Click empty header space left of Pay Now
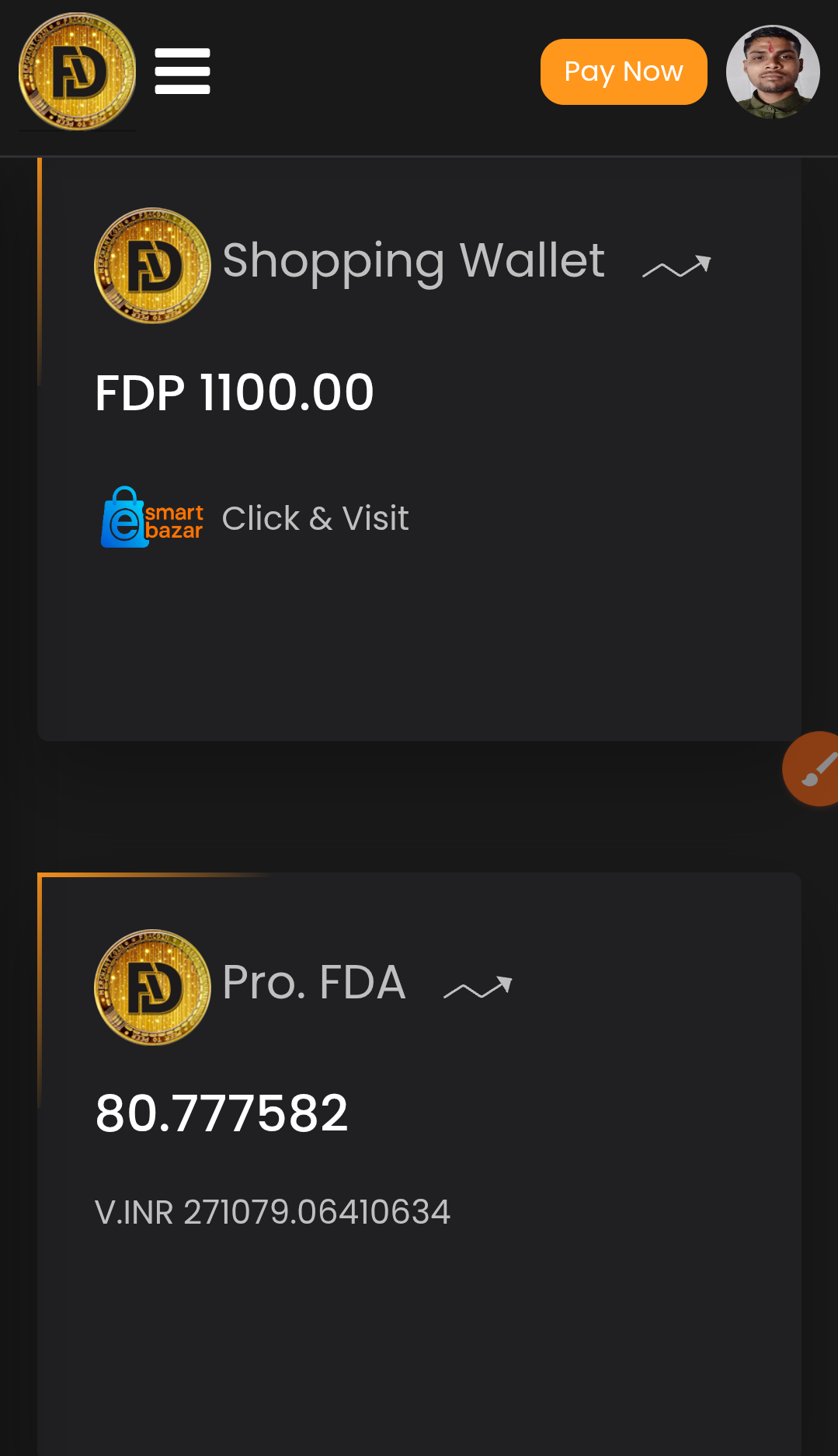Screen dimensions: 838x1456 [x=373, y=71]
